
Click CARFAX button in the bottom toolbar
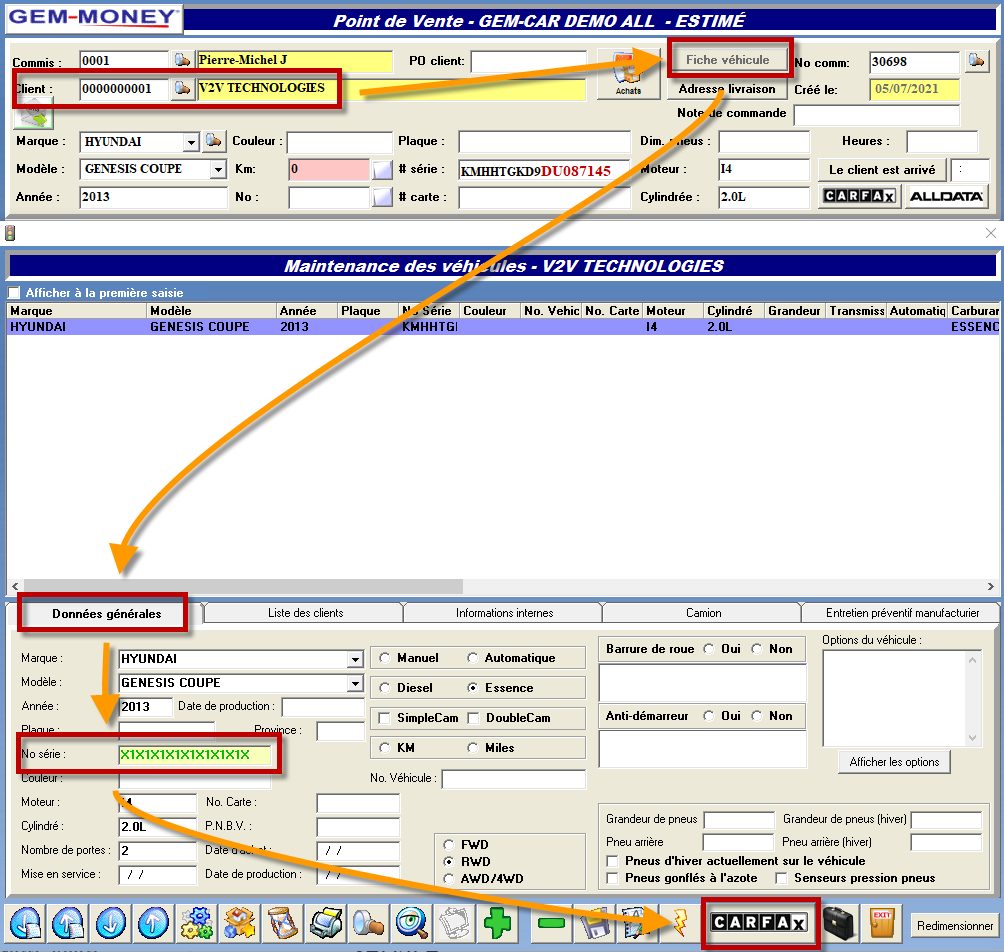click(x=759, y=923)
